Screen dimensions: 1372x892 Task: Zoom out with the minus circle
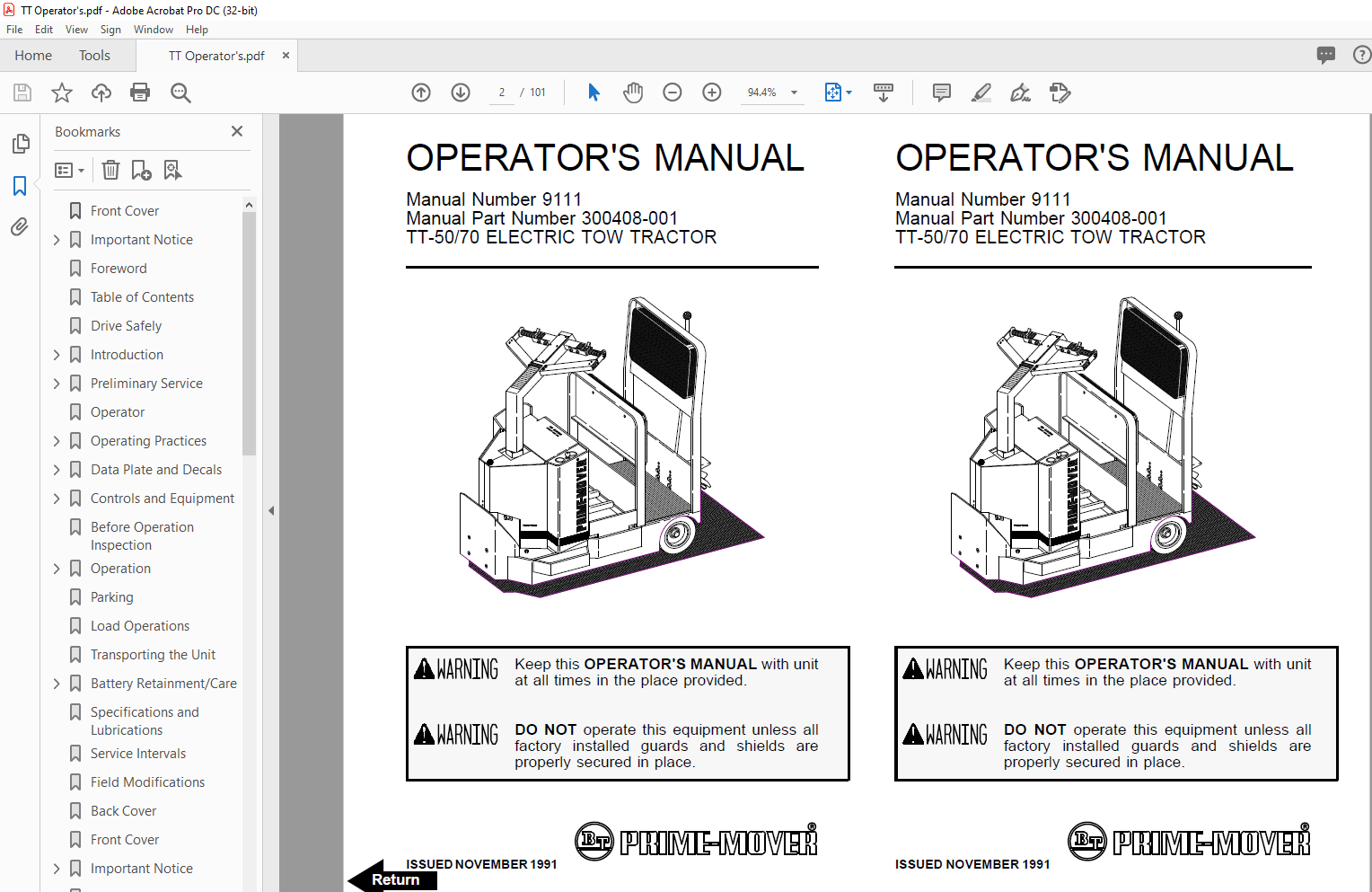click(673, 93)
